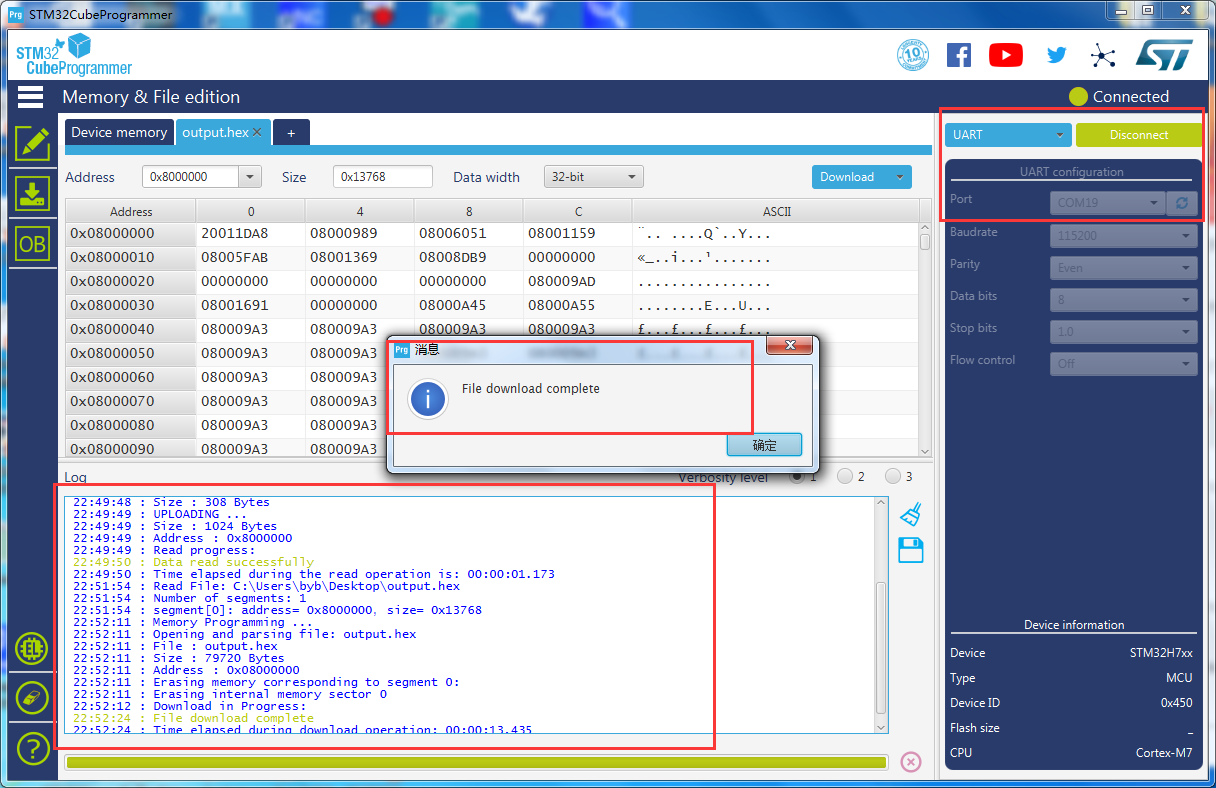This screenshot has width=1216, height=788.
Task: Refresh the COM port list
Action: click(x=1183, y=202)
